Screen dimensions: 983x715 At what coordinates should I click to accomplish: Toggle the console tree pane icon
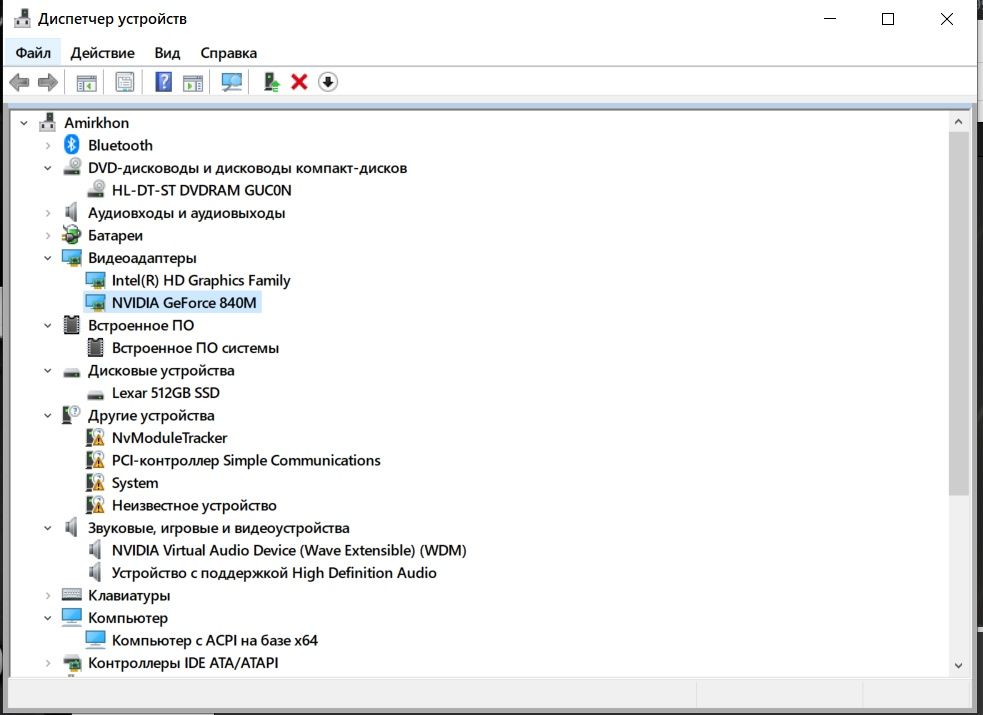tap(87, 82)
